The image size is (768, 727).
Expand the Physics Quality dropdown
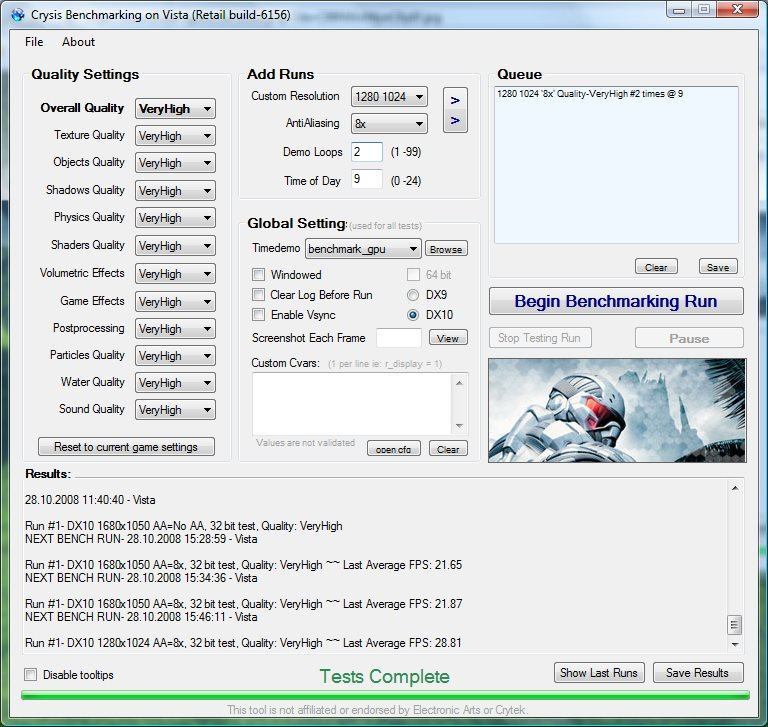click(175, 218)
